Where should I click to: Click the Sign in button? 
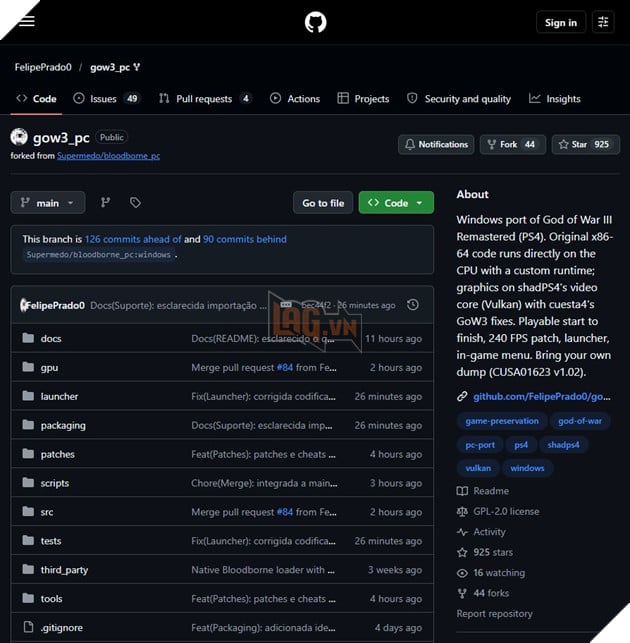[x=561, y=23]
